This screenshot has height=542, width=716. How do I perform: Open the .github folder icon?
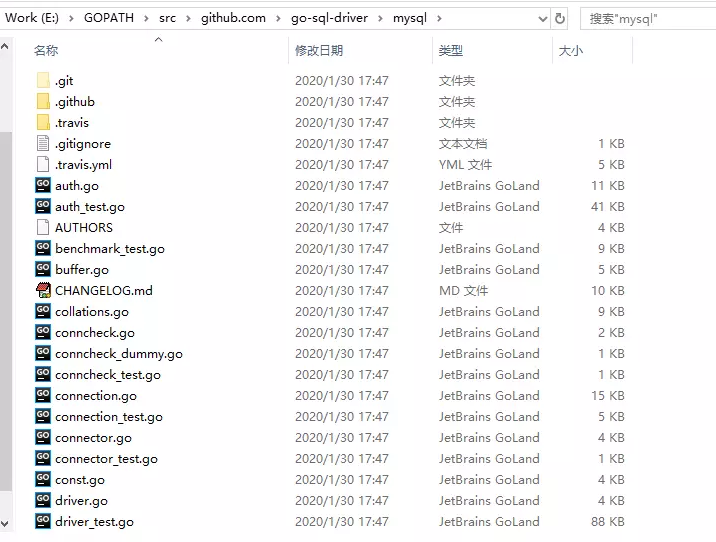(43, 101)
